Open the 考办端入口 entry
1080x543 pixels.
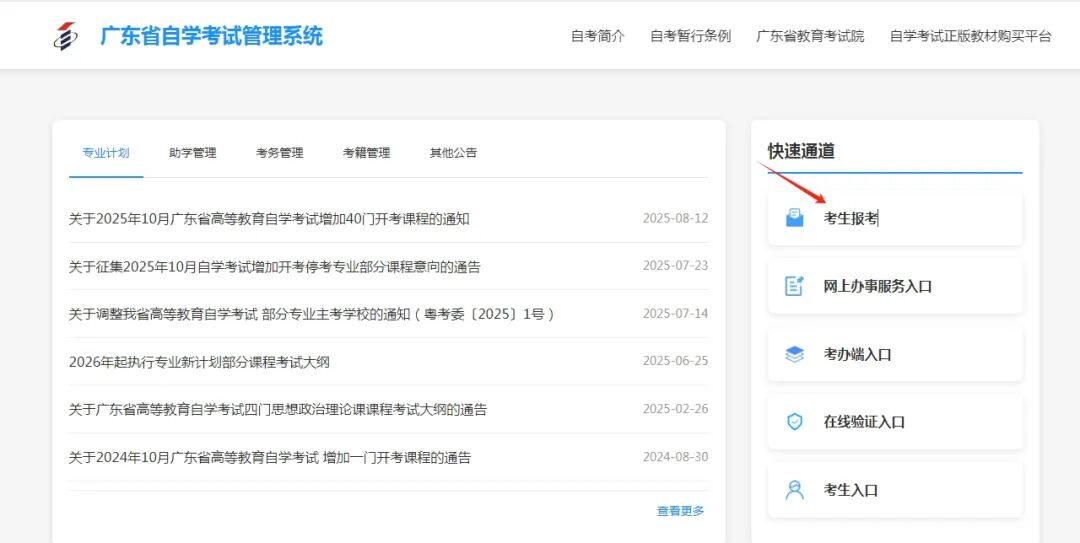click(895, 354)
